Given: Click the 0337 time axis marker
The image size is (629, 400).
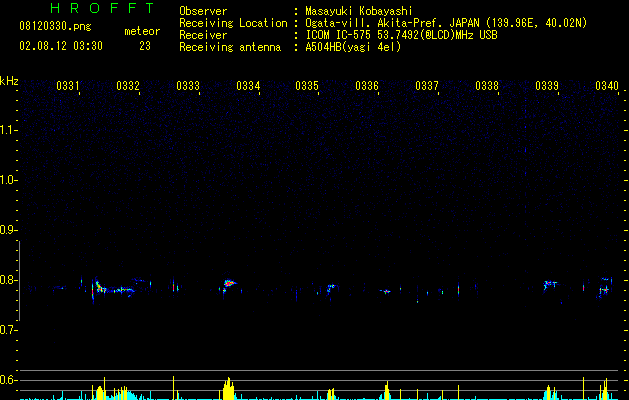Looking at the screenshot, I should [427, 86].
